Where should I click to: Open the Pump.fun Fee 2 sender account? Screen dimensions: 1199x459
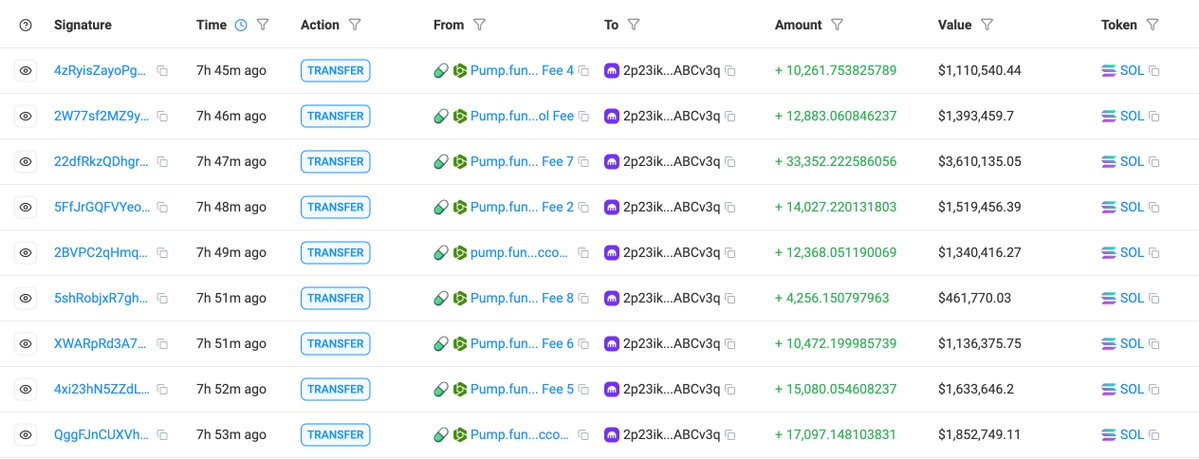[522, 207]
